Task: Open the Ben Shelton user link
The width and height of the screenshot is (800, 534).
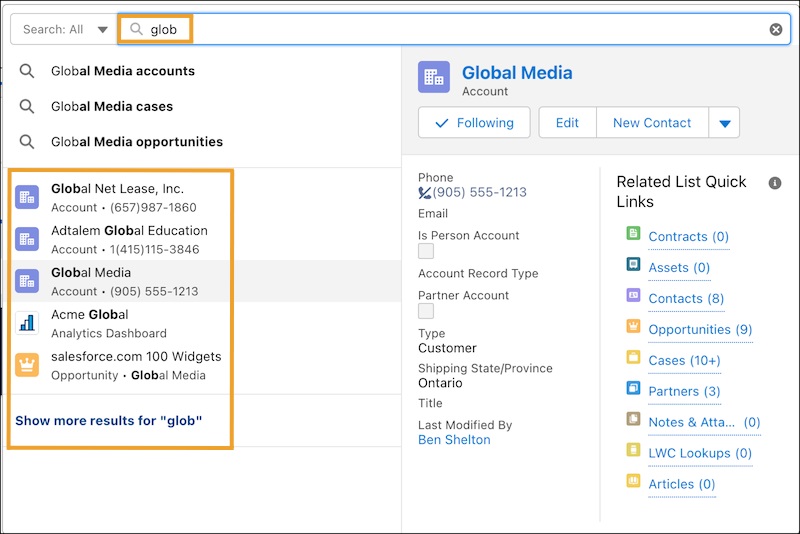Action: coord(454,440)
